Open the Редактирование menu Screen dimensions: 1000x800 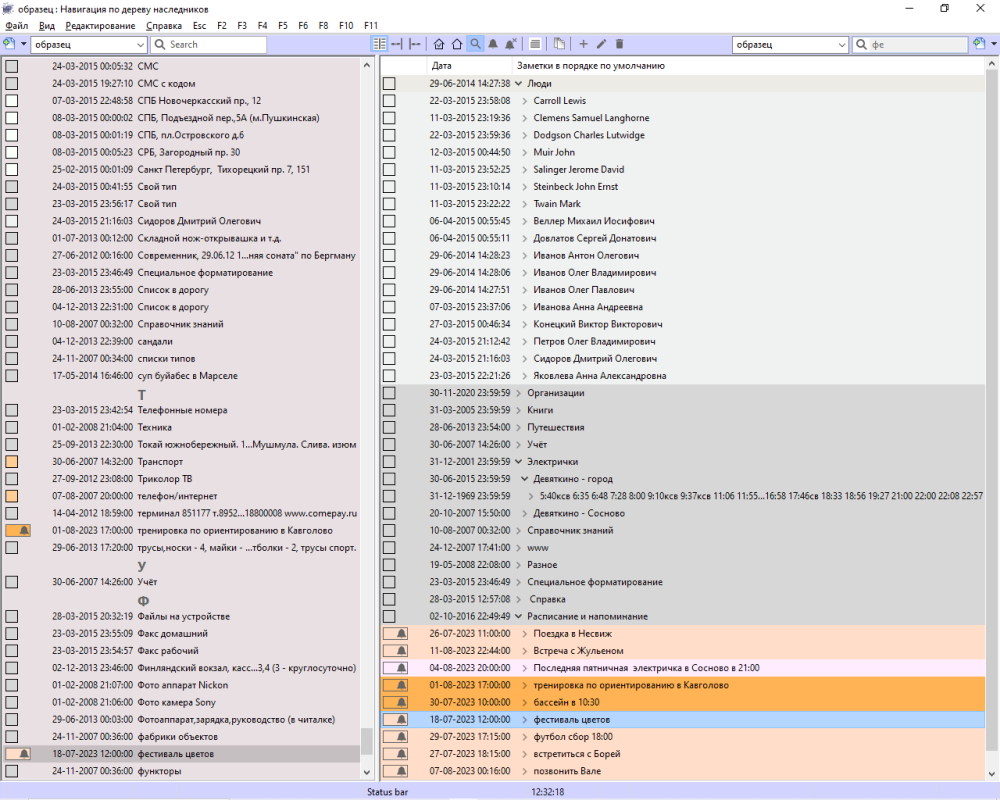pos(100,26)
